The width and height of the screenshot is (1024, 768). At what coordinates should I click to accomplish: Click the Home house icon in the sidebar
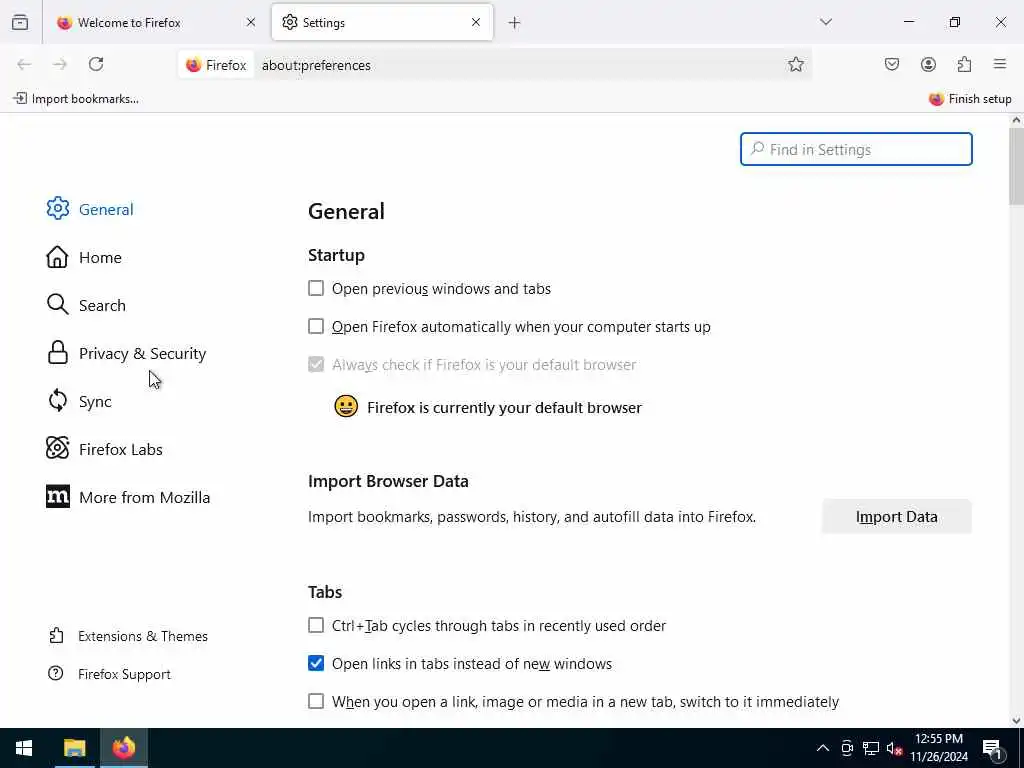(57, 257)
